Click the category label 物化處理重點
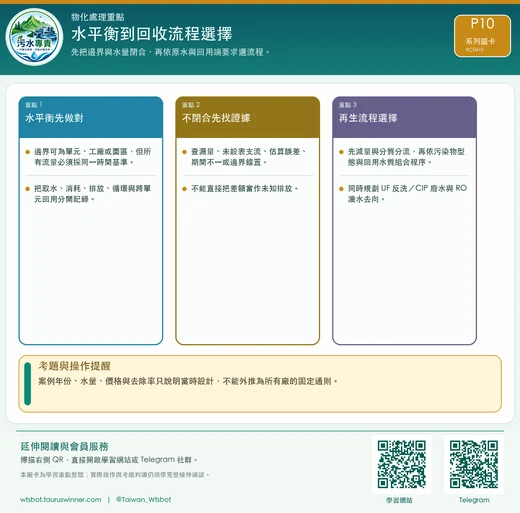Screen dimensions: 520x513 pyautogui.click(x=98, y=17)
